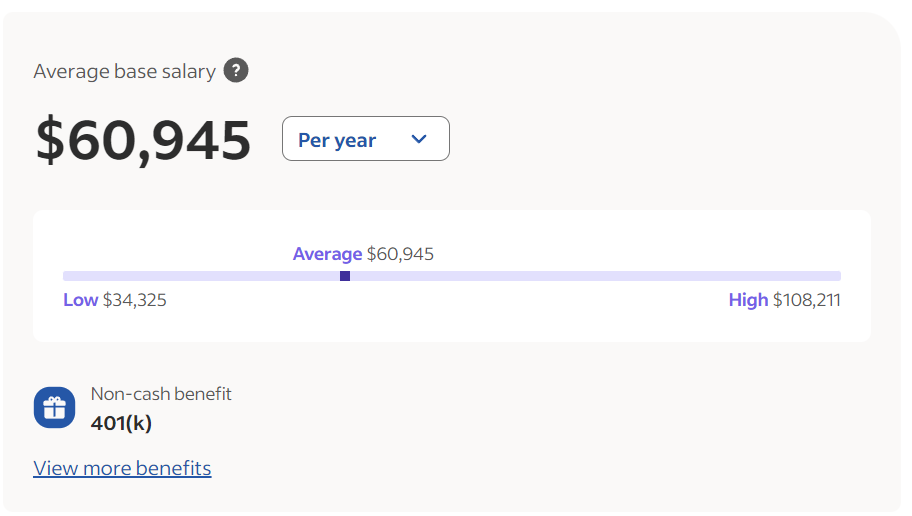Click the large $60,945 salary figure
Viewport: 912px width, 516px height.
tap(143, 140)
